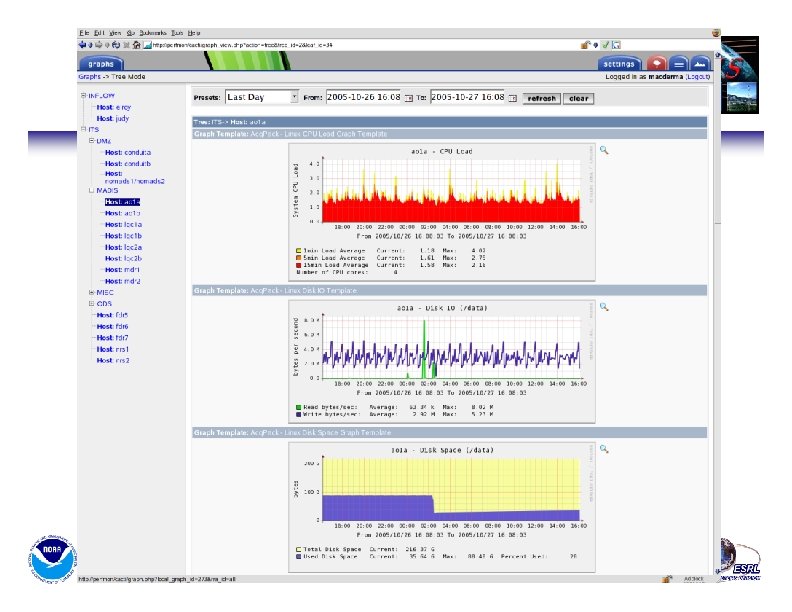
Task: Select Host mdr2 in the tree
Action: pyautogui.click(x=123, y=281)
